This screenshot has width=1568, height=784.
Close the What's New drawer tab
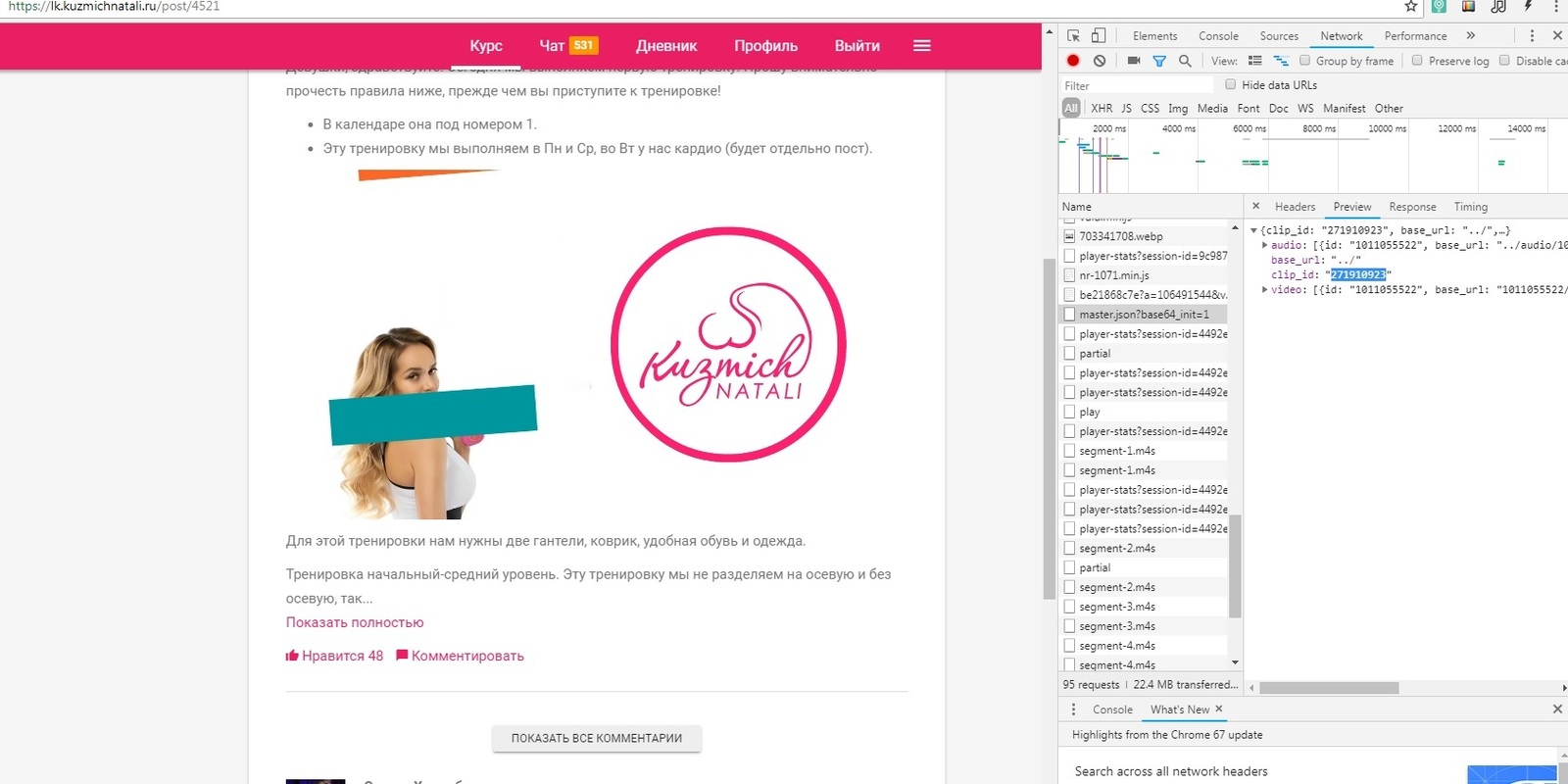coord(1219,709)
